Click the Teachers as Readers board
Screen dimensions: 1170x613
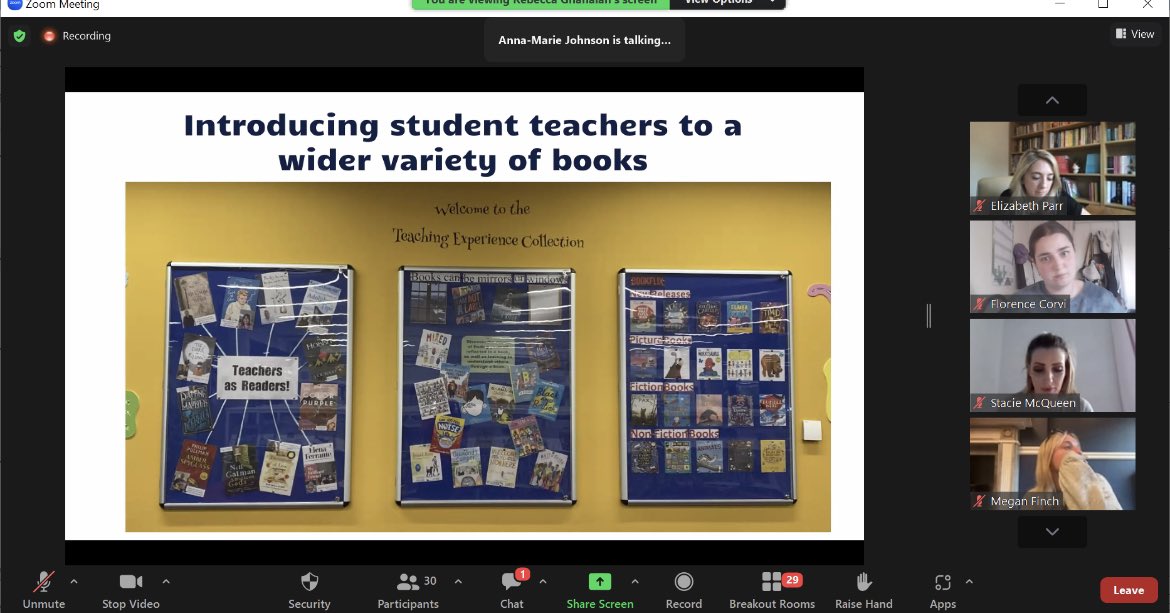(258, 386)
